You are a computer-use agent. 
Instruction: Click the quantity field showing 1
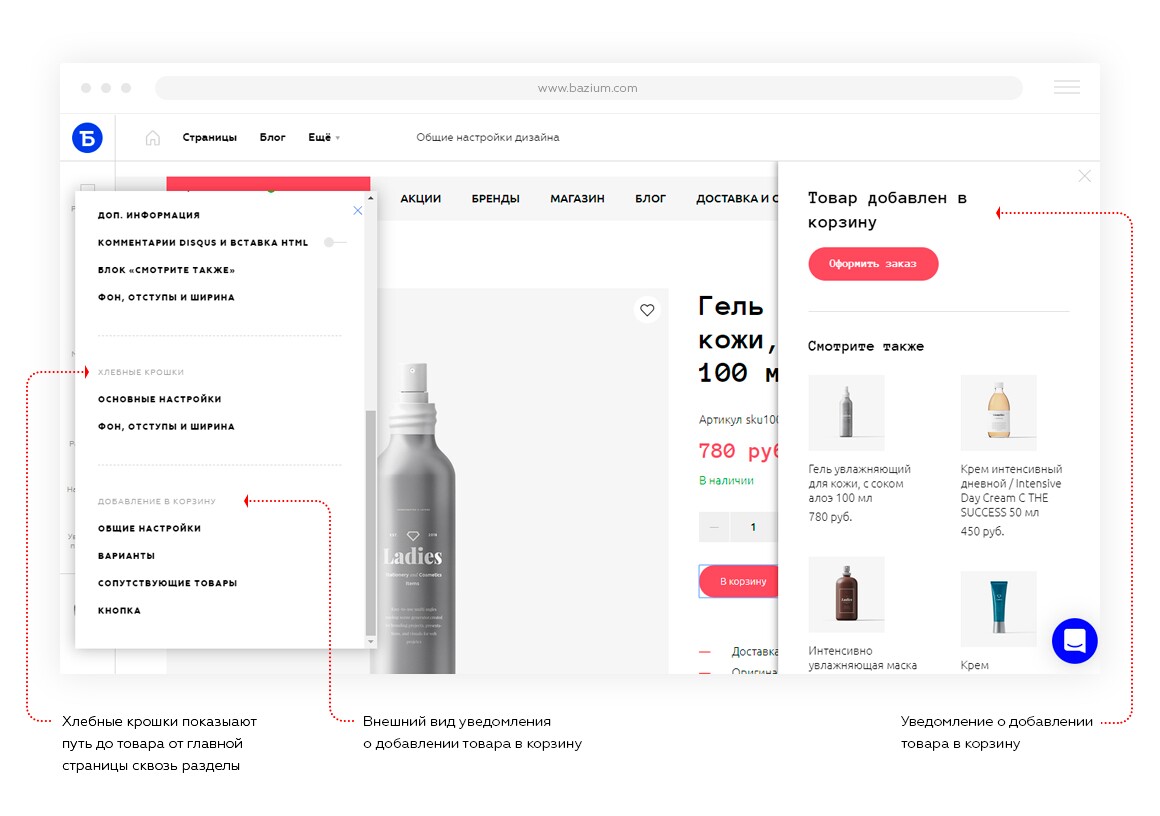point(753,527)
